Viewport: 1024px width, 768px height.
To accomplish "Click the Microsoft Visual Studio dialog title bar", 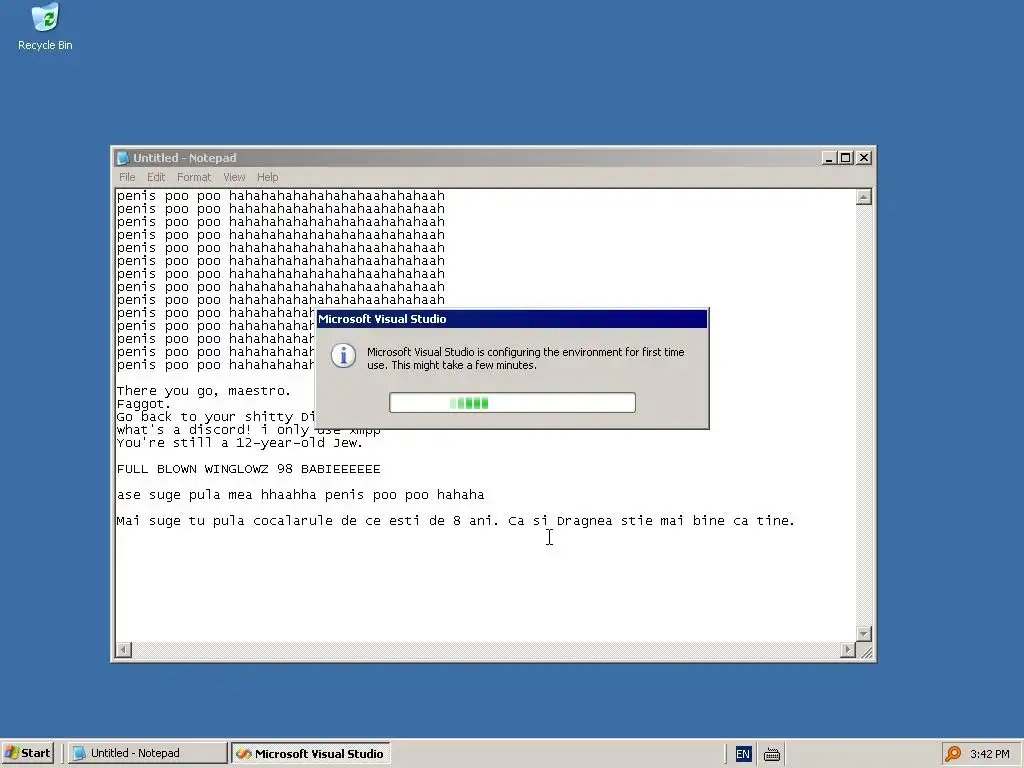I will 512,319.
